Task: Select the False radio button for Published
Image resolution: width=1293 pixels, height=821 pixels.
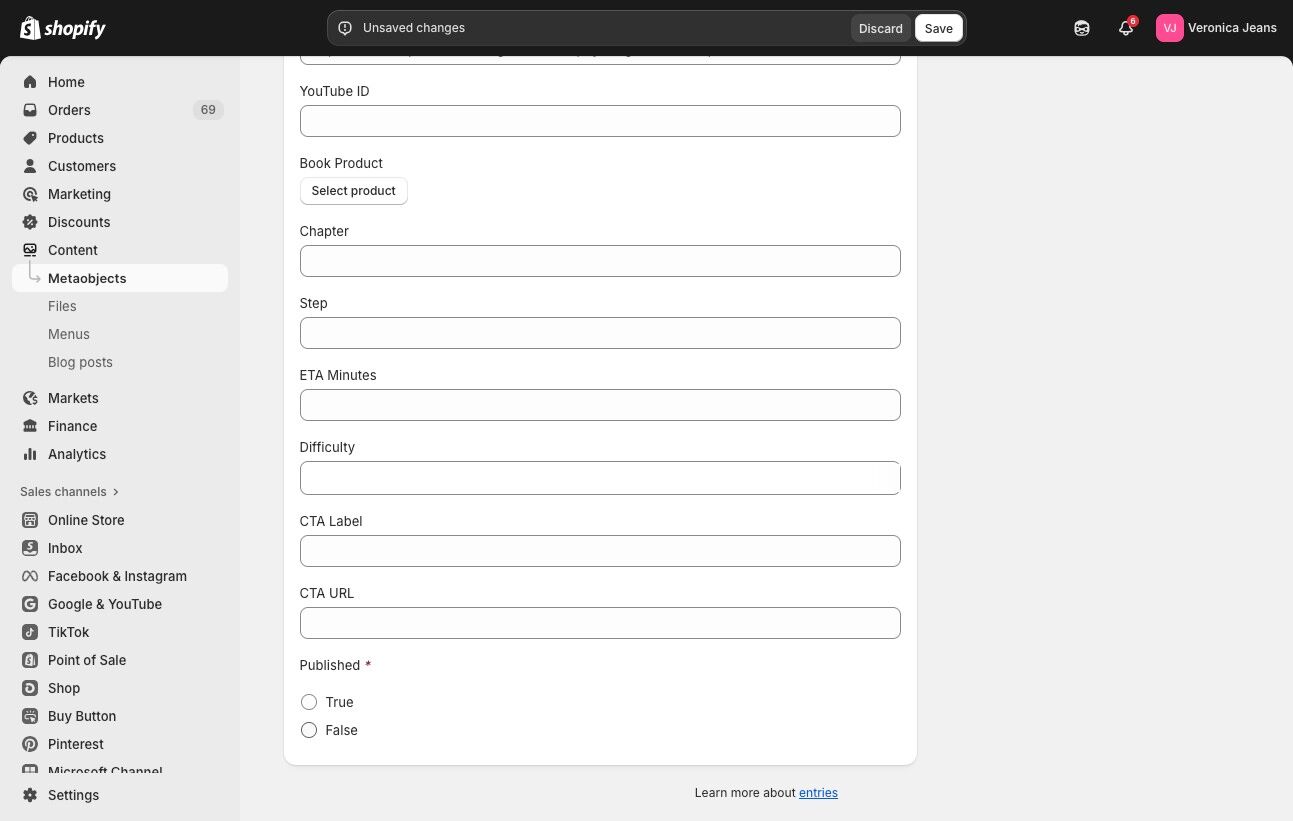Action: [x=309, y=730]
